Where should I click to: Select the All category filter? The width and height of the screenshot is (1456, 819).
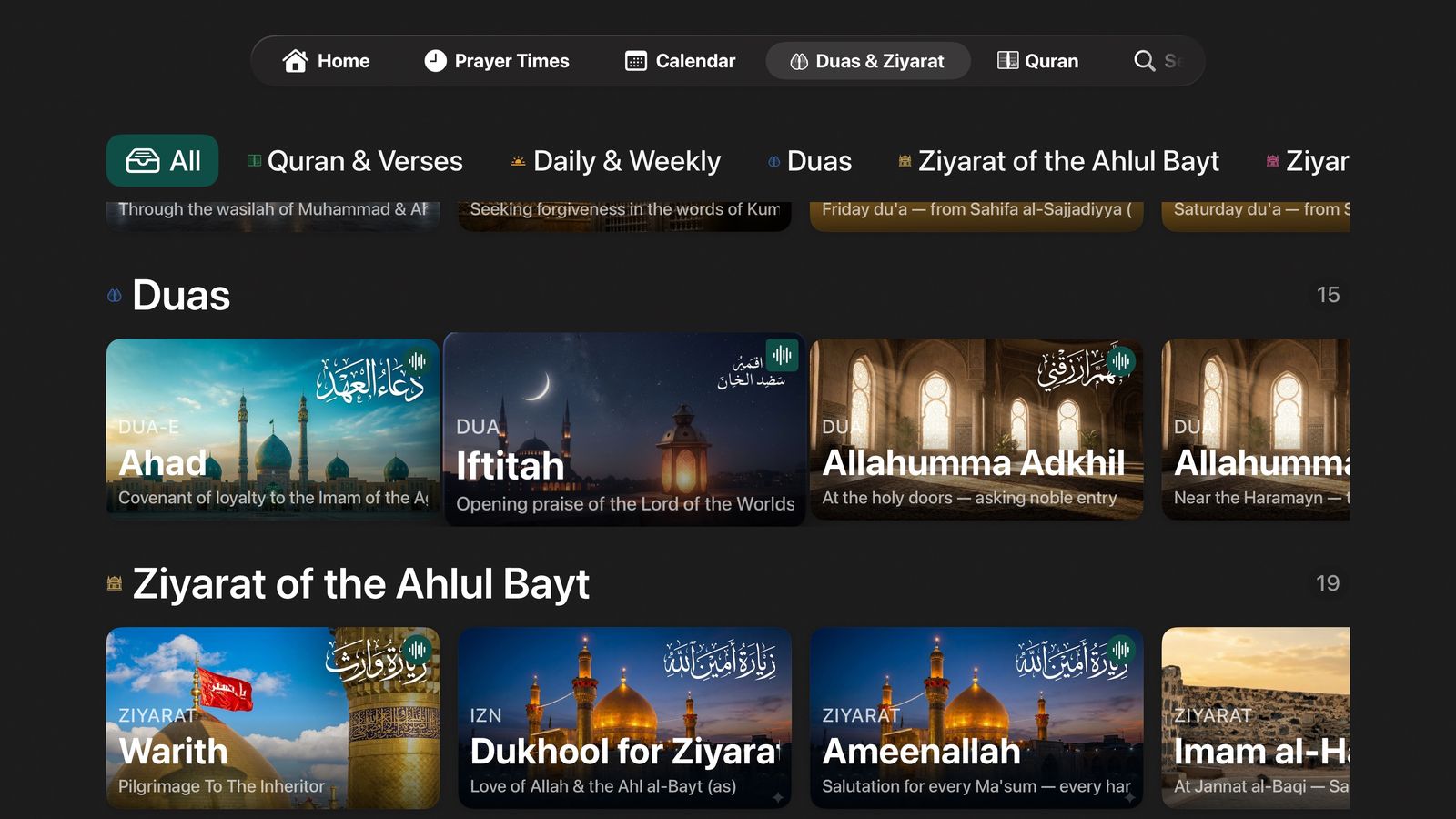(163, 161)
